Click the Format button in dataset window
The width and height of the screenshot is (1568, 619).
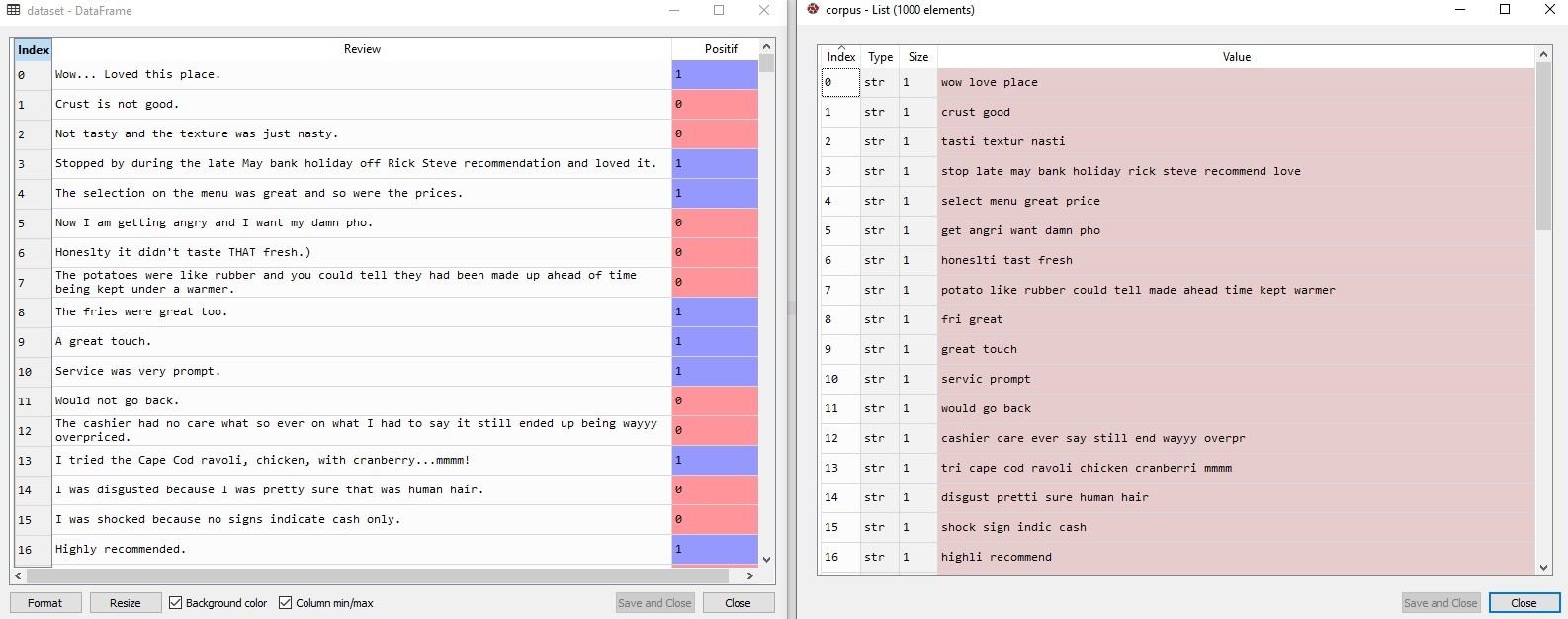(x=45, y=603)
